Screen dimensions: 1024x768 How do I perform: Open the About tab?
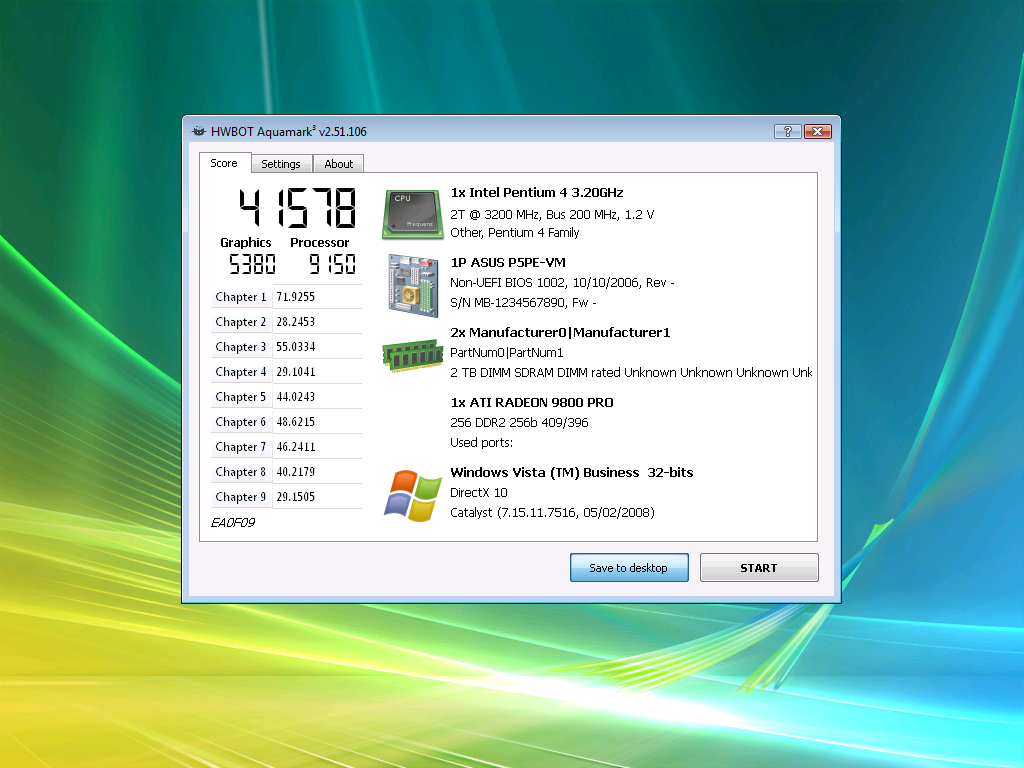pos(338,164)
